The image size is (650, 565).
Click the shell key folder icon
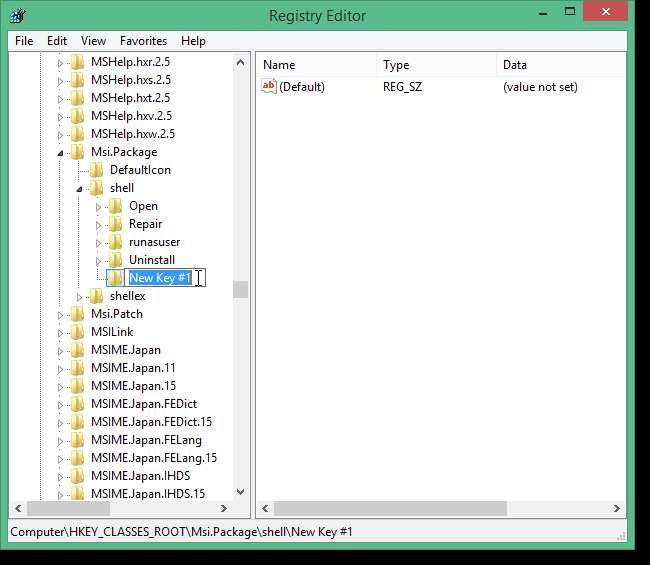coord(97,188)
